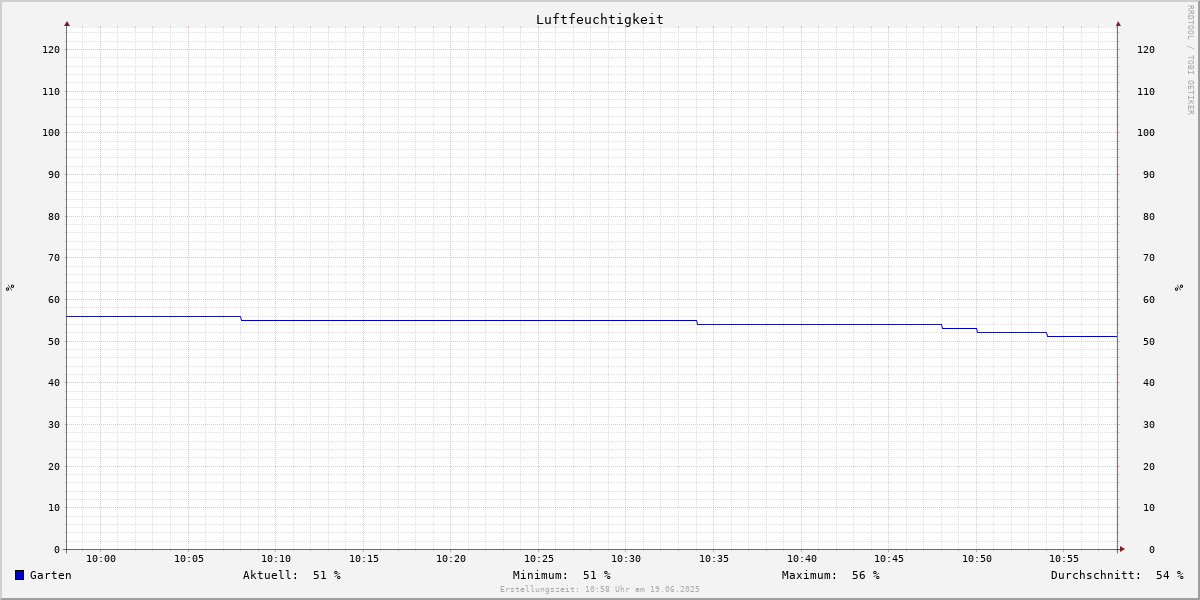Click the Maximum: 56 % value
Screen dimensions: 1200x600
[x=831, y=575]
